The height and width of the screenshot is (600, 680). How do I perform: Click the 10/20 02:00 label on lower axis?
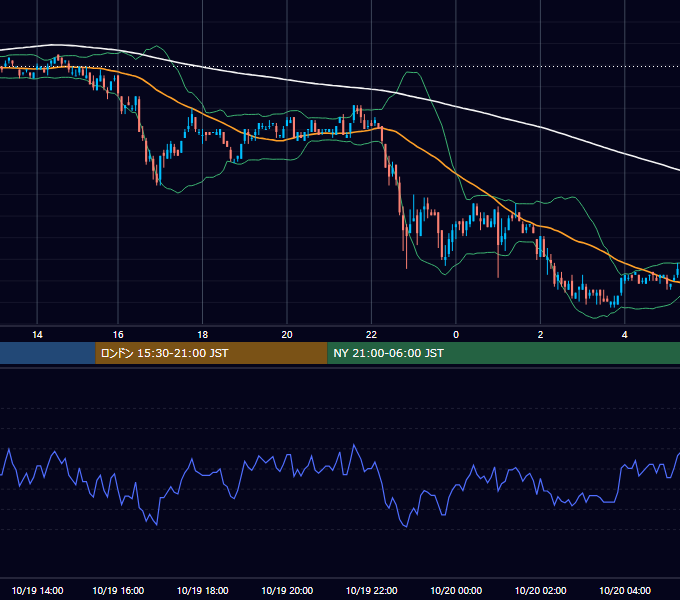pyautogui.click(x=540, y=590)
